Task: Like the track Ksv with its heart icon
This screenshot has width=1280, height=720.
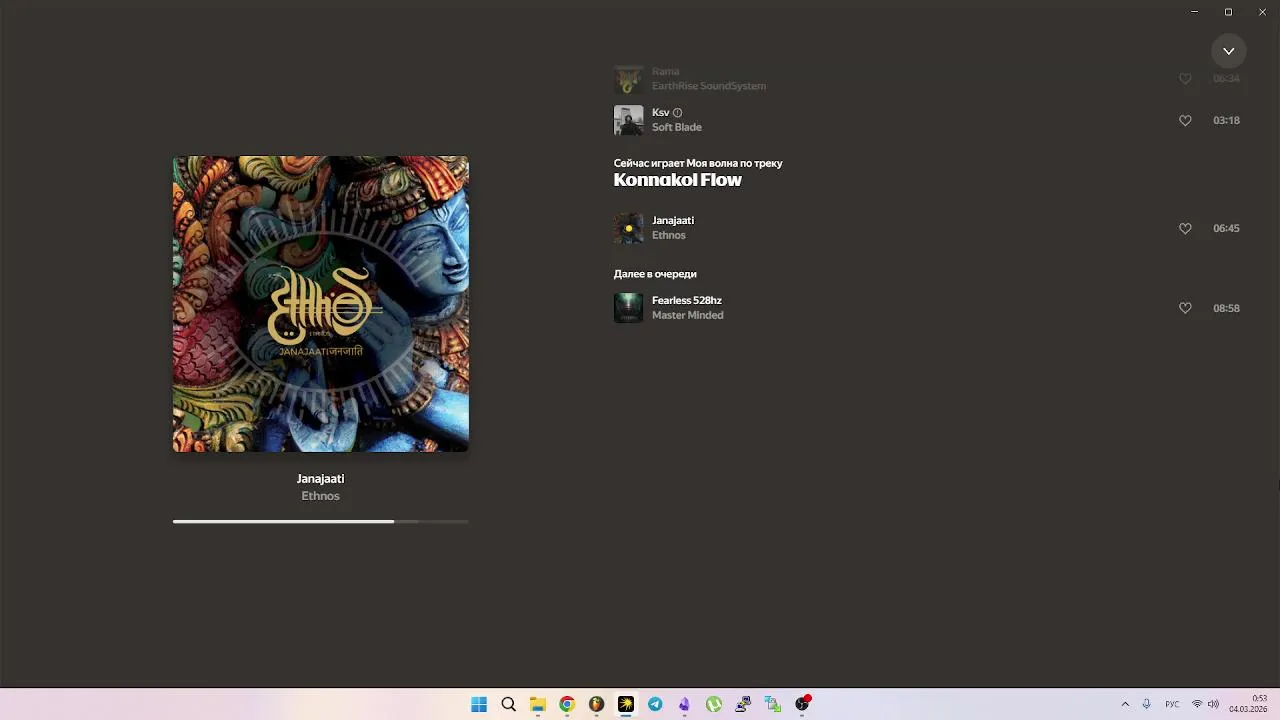Action: pos(1185,120)
